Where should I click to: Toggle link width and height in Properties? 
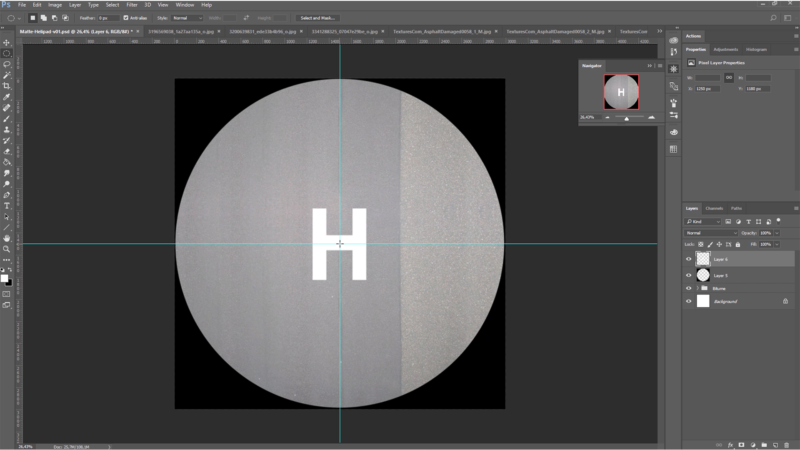point(729,78)
